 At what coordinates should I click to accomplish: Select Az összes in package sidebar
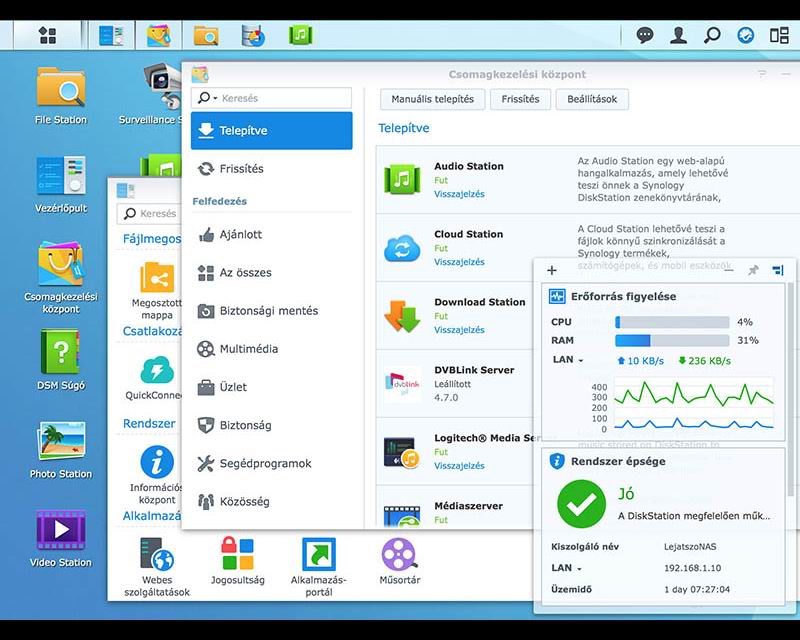(245, 272)
